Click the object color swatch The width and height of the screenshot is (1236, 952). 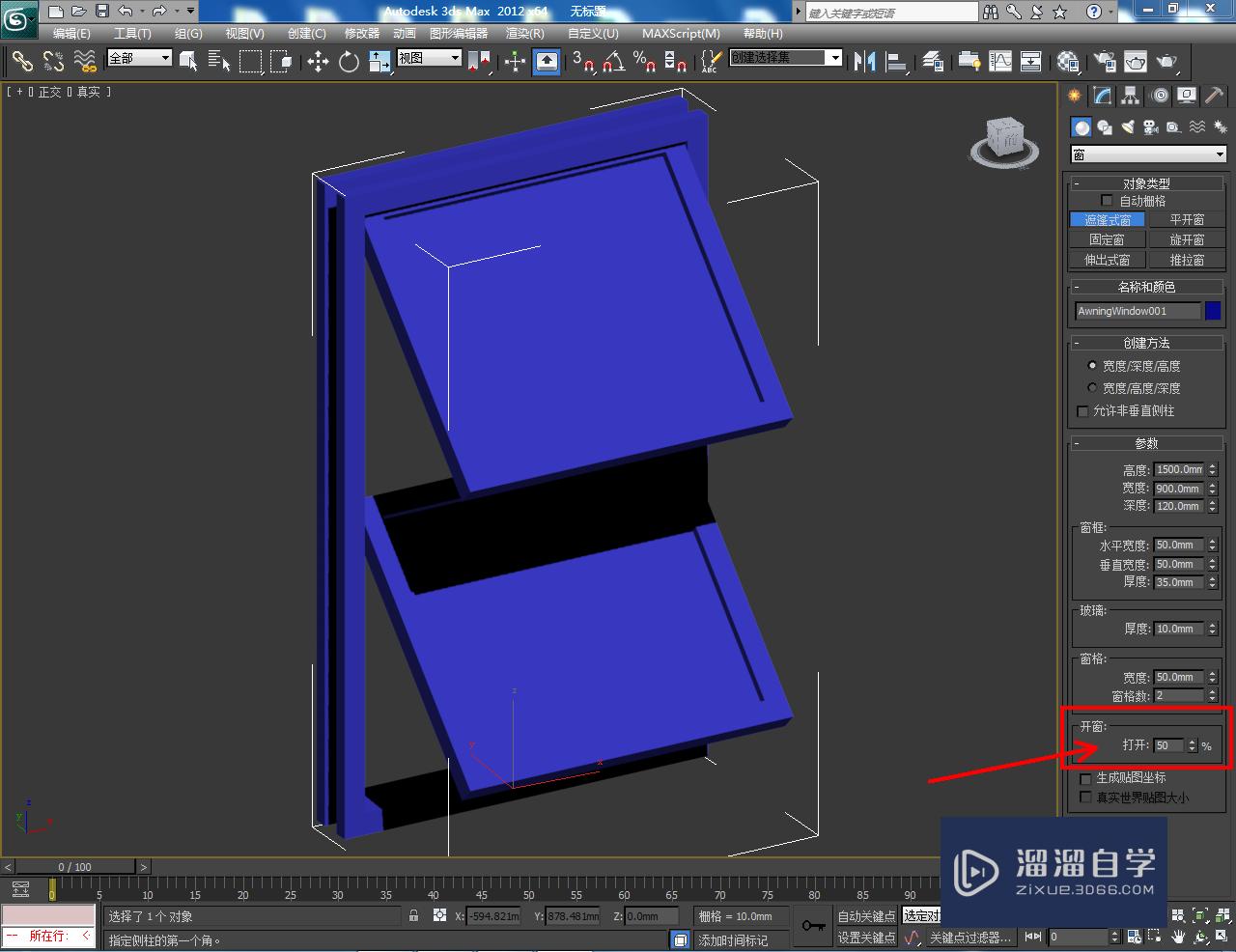(1213, 311)
